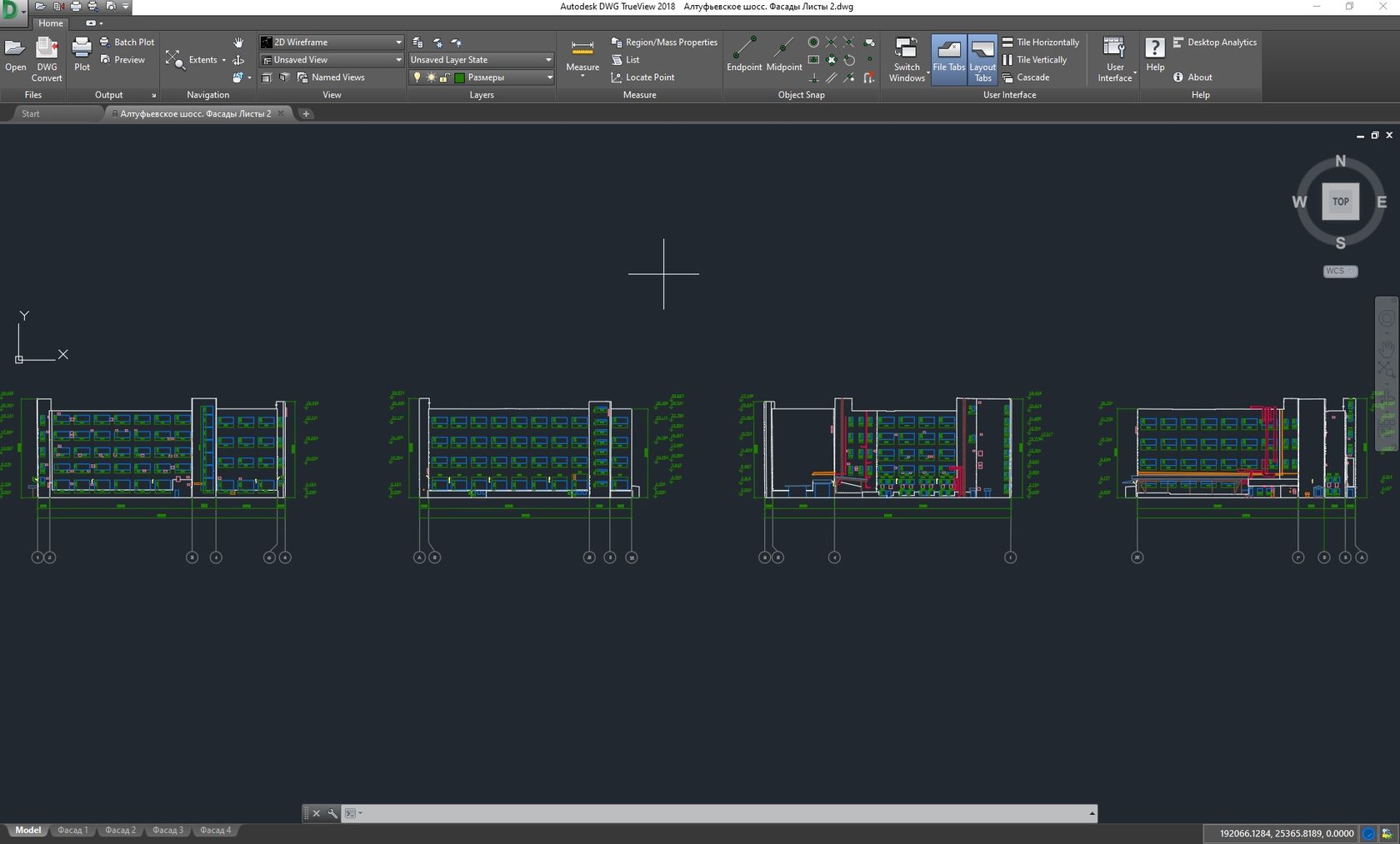Switch to the Фасад 4 layout tab
The width and height of the screenshot is (1400, 844).
(215, 830)
